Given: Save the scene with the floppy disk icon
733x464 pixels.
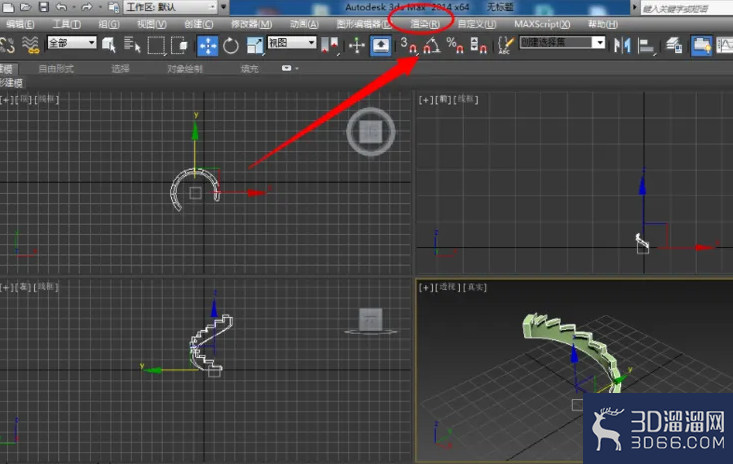Looking at the screenshot, I should (x=43, y=7).
